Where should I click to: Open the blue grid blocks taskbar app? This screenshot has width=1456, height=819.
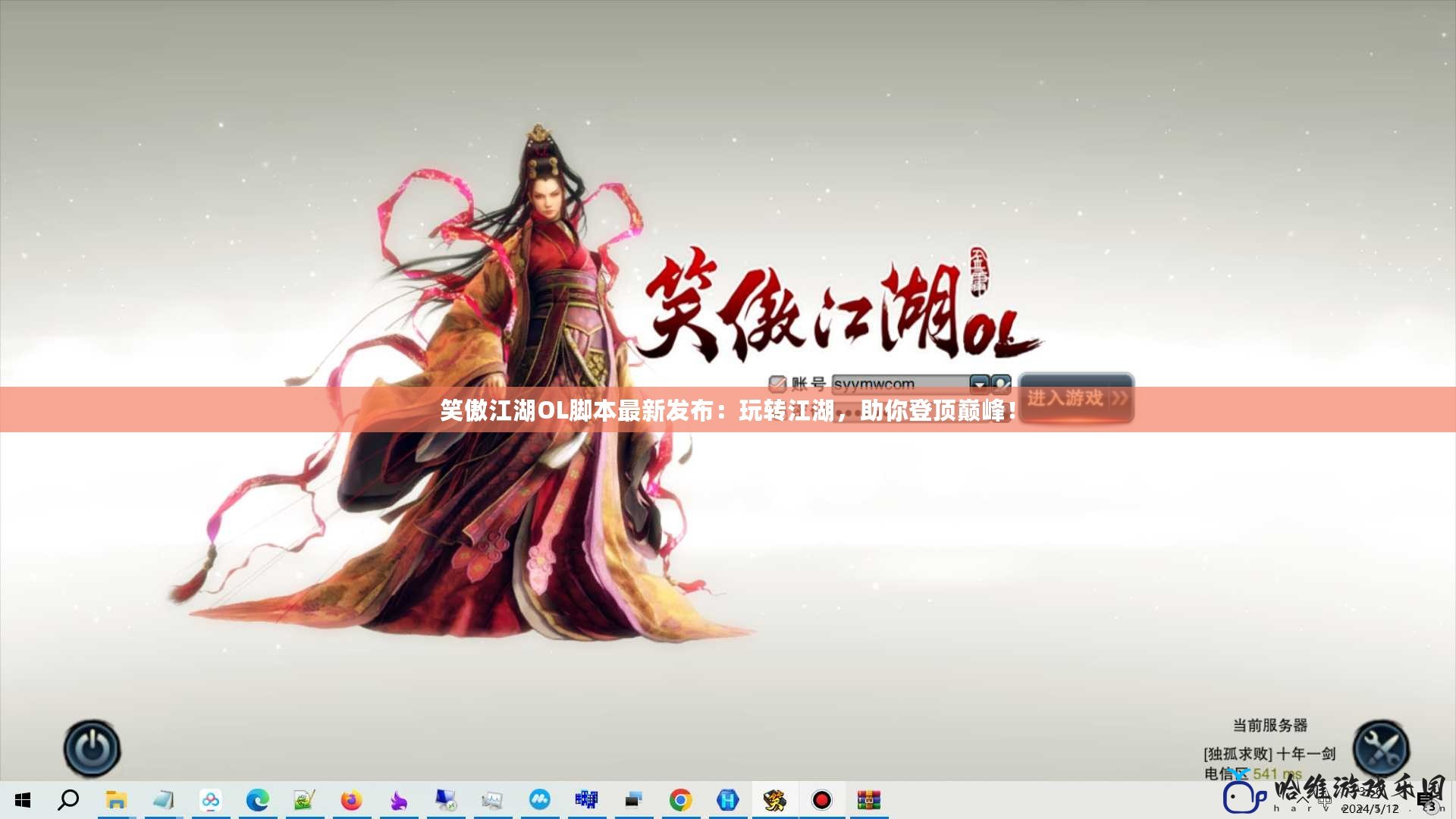[586, 800]
